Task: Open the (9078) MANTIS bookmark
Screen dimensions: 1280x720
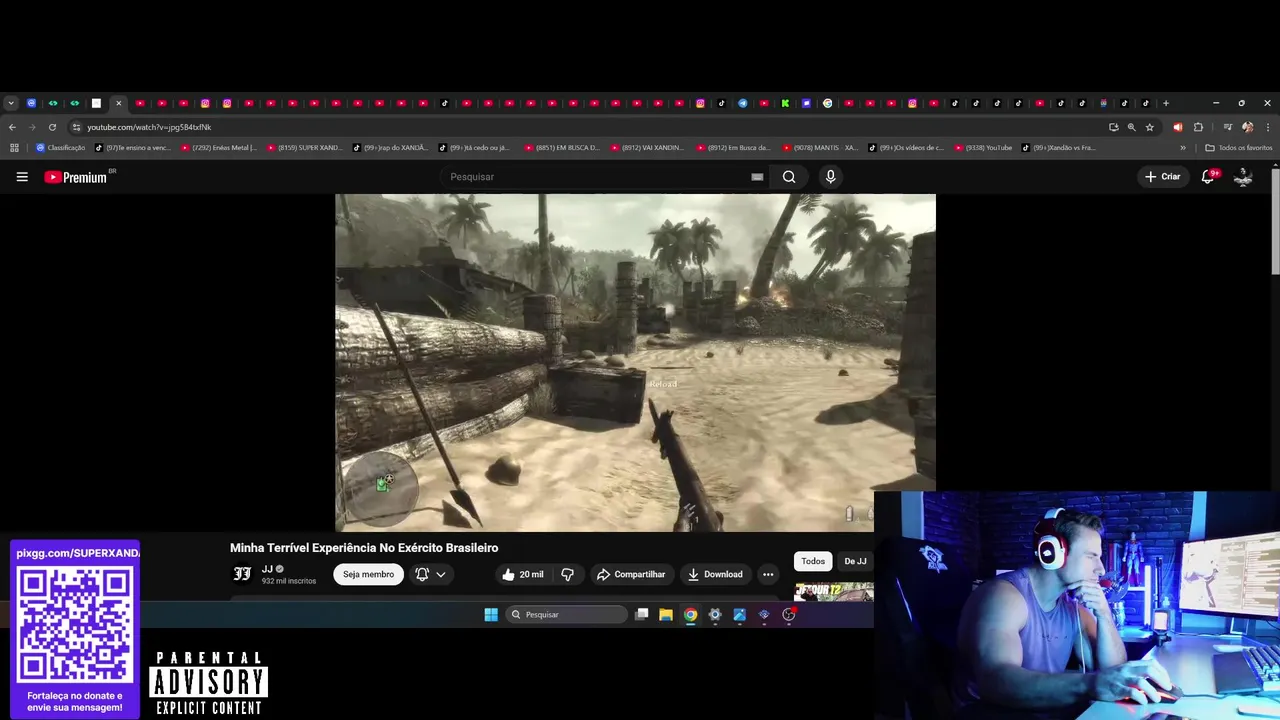Action: 821,148
